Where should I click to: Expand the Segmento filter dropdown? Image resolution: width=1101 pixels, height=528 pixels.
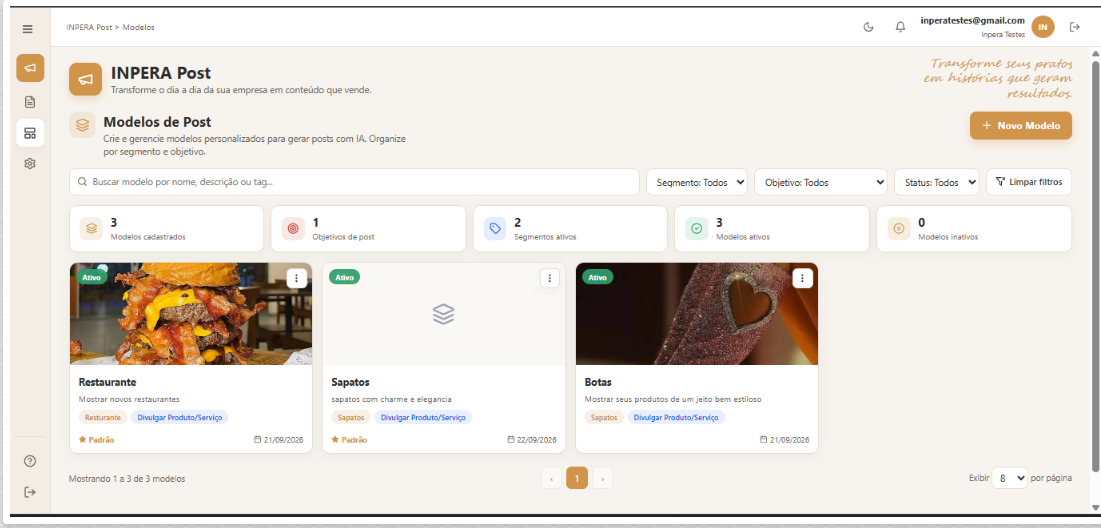(x=697, y=183)
